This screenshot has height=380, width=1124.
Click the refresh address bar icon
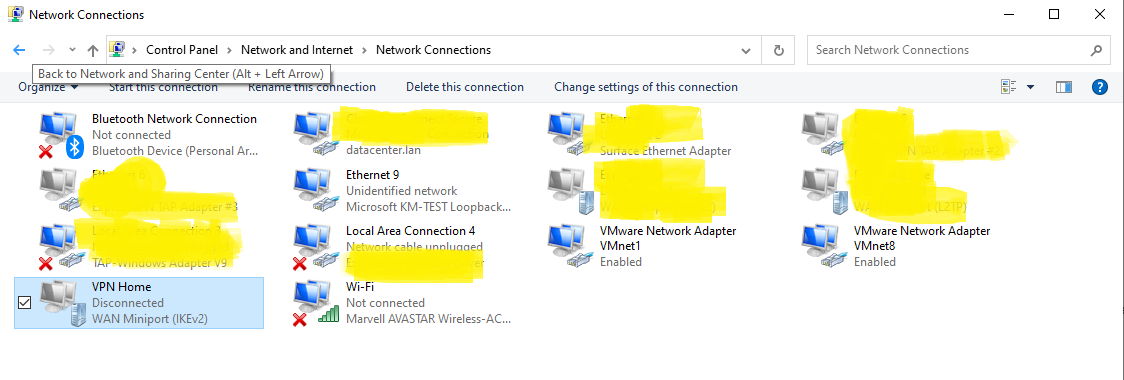point(778,50)
